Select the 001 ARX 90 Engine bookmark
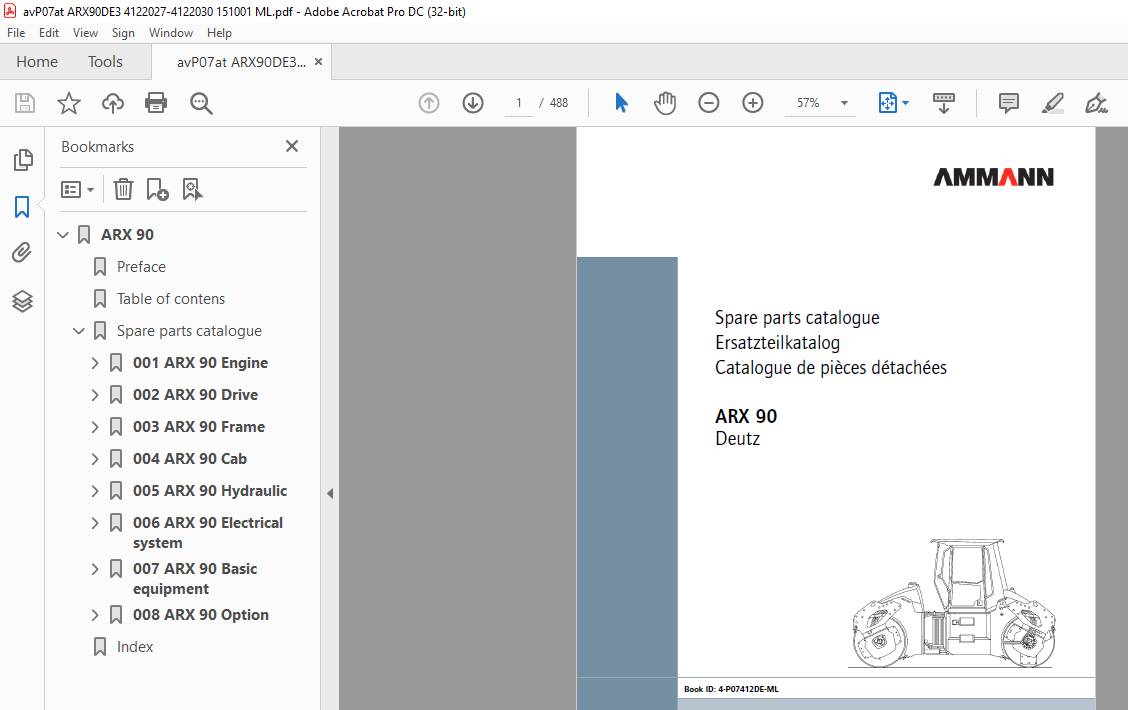Image resolution: width=1128 pixels, height=710 pixels. [x=200, y=363]
